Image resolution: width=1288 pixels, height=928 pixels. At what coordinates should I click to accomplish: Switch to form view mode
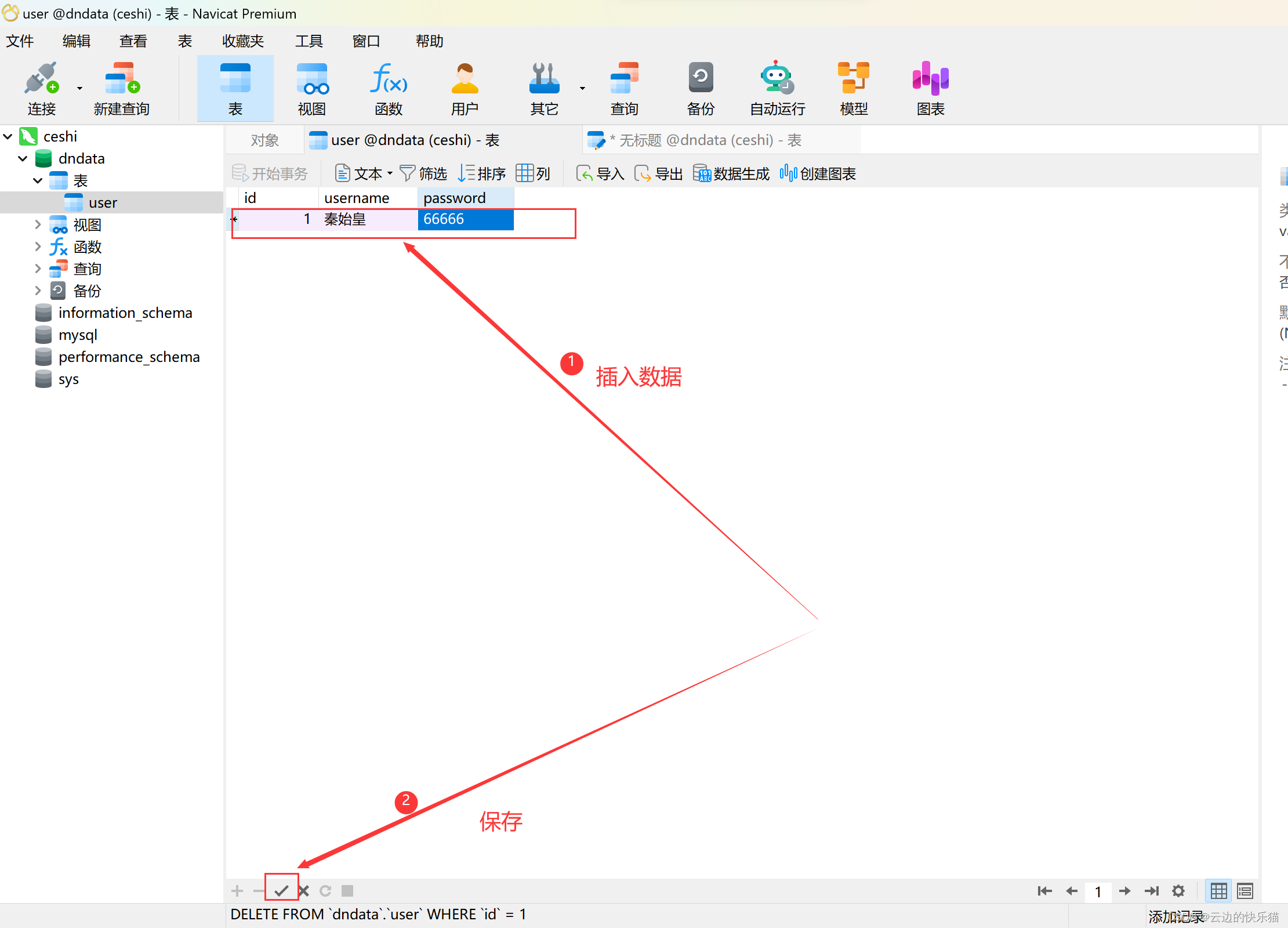[1245, 890]
